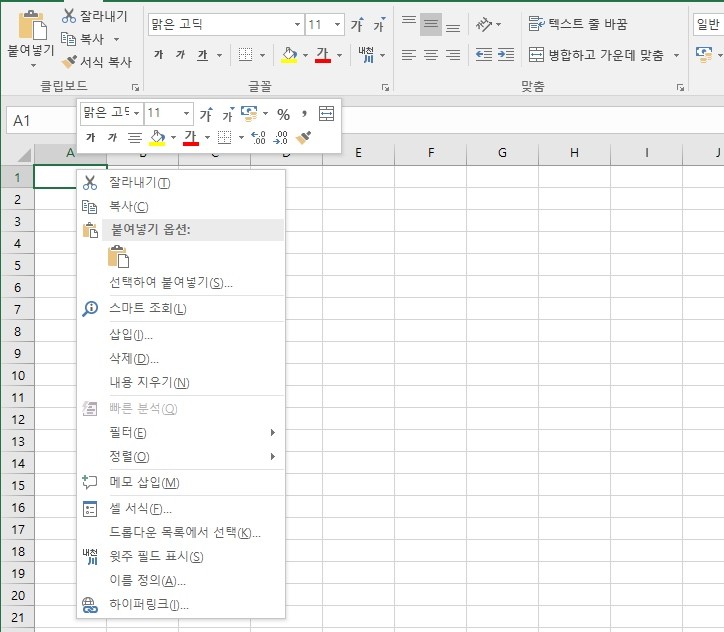The height and width of the screenshot is (632, 724).
Task: Open the Merge and Center dropdown arrow
Action: [676, 55]
